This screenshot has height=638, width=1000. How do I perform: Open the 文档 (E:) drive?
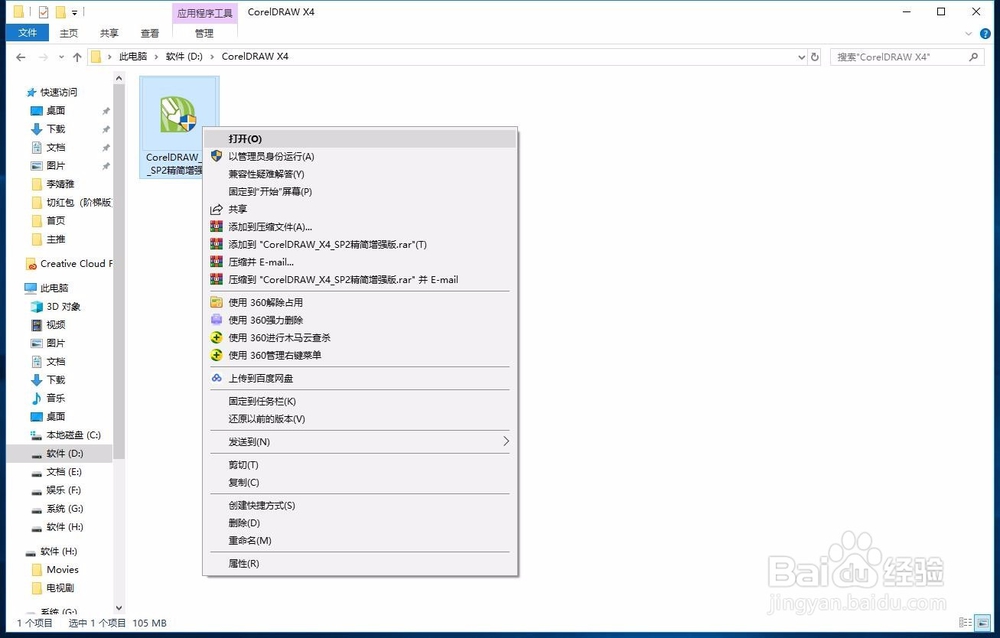pyautogui.click(x=57, y=472)
